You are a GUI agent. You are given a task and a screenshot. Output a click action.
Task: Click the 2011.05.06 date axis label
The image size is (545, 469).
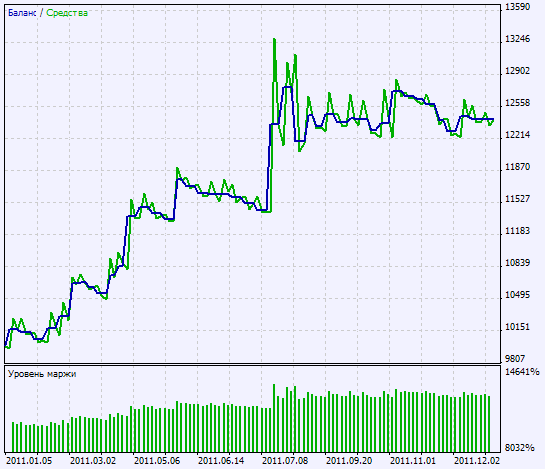pos(157,461)
